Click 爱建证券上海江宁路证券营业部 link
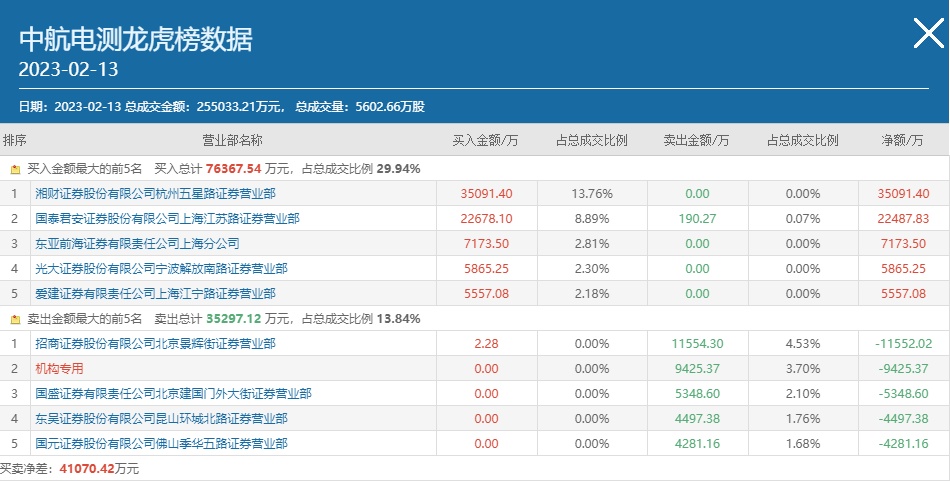This screenshot has width=950, height=481. coord(155,293)
